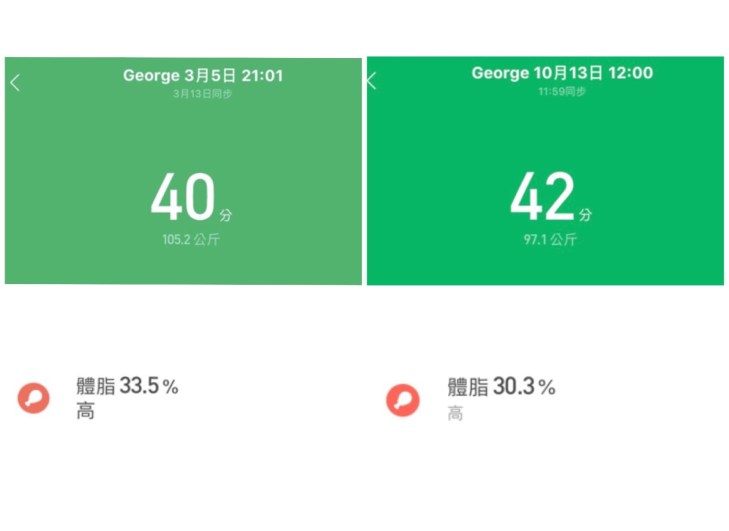Click the red body fat icon beside 33.5%

pos(34,398)
